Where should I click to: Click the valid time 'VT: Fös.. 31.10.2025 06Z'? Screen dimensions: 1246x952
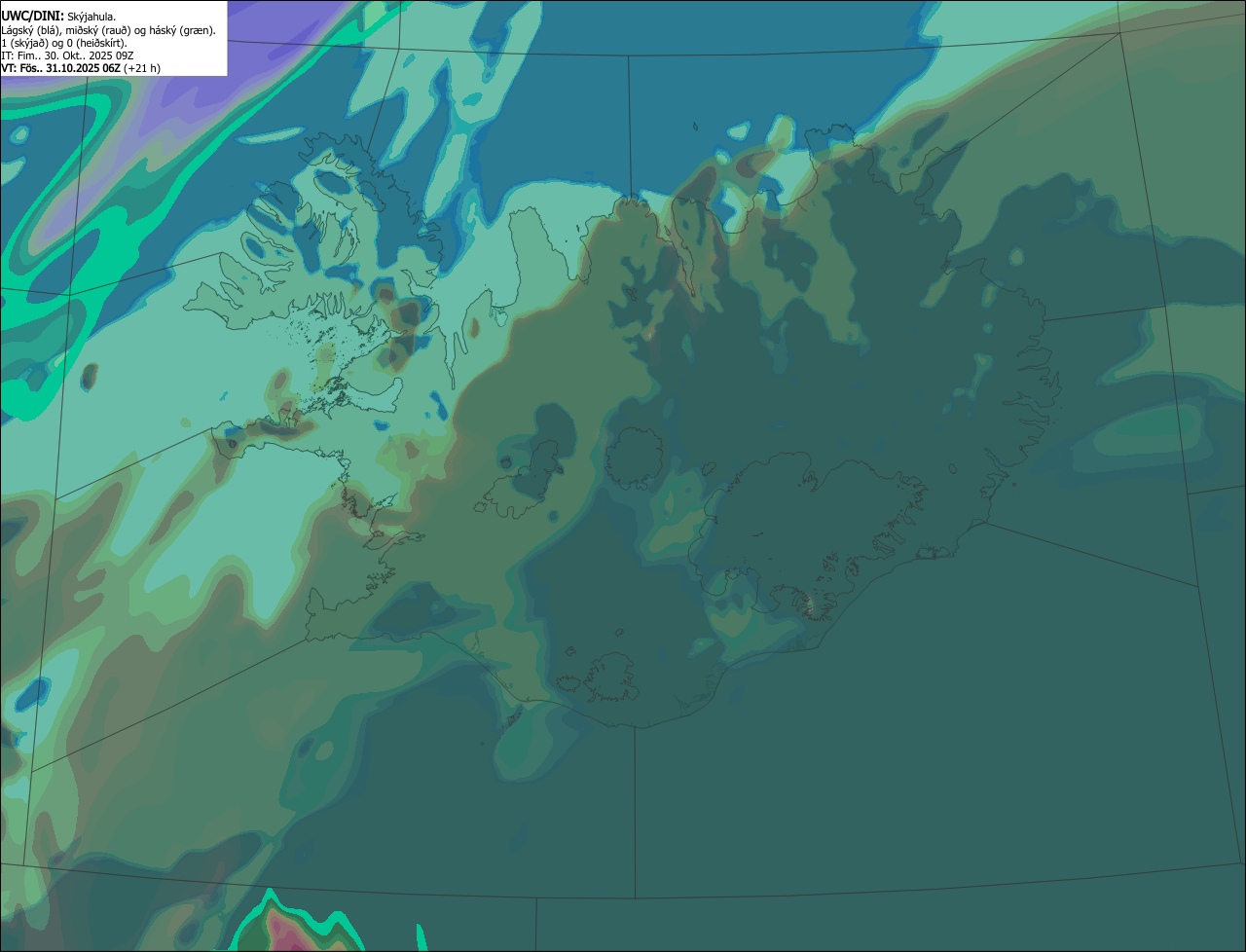(61, 68)
